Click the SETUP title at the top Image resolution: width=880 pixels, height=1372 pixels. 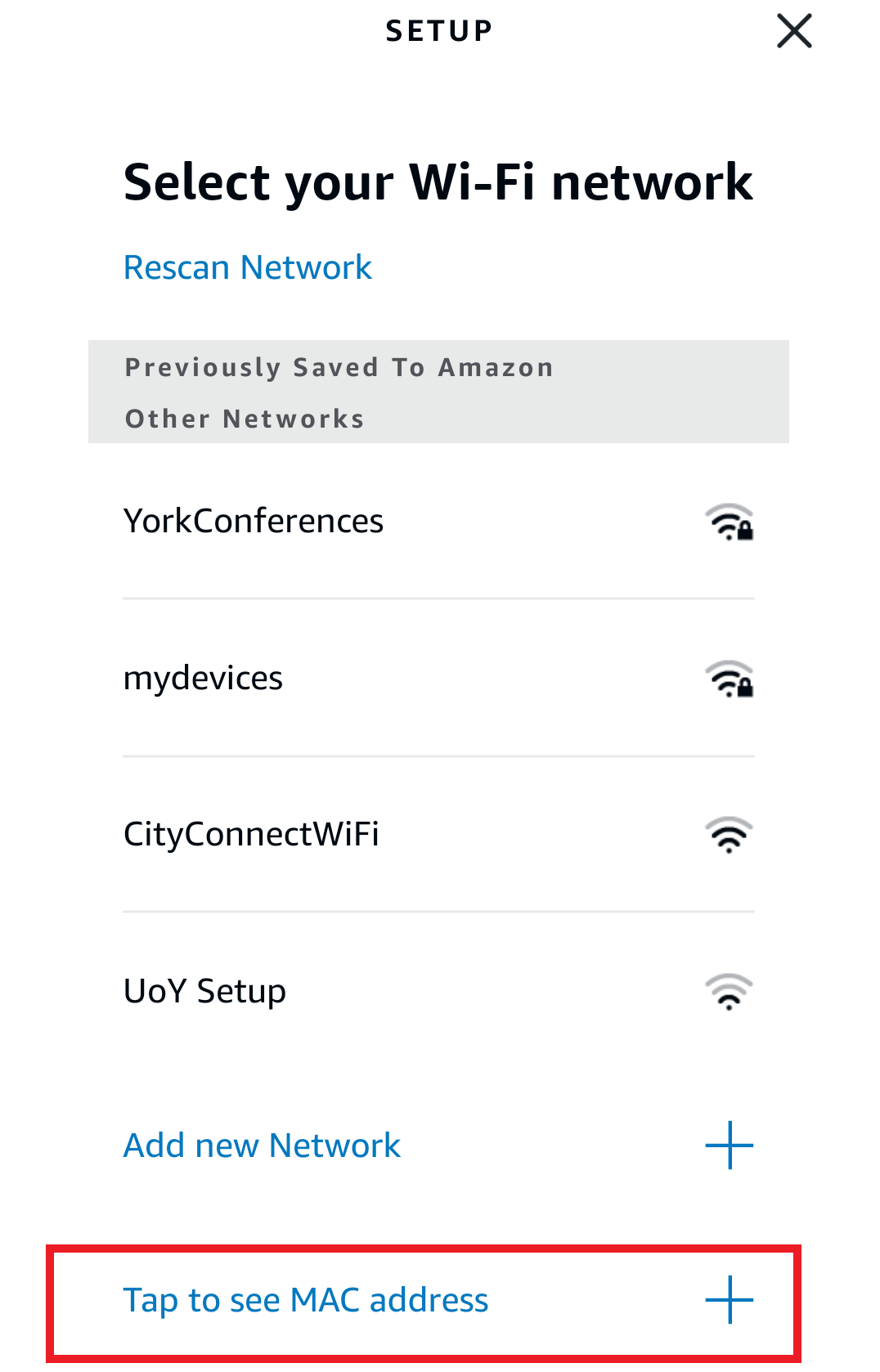439,31
